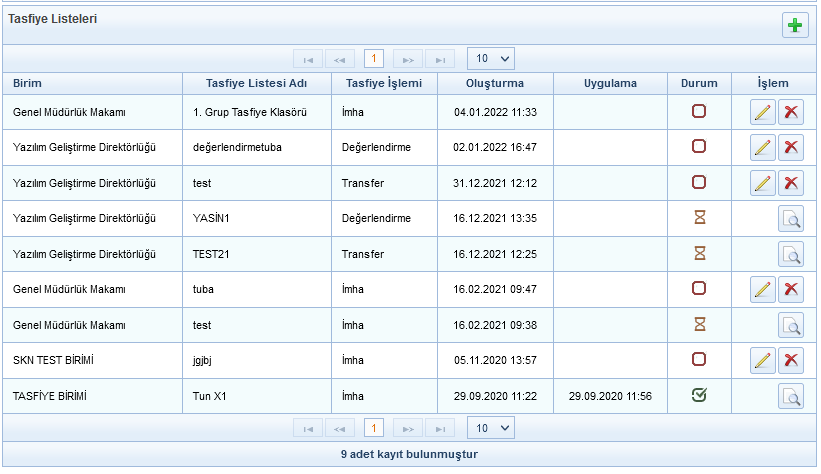Viewport: 821px width, 474px height.
Task: Open the Tun X1 row view icon
Action: click(791, 397)
